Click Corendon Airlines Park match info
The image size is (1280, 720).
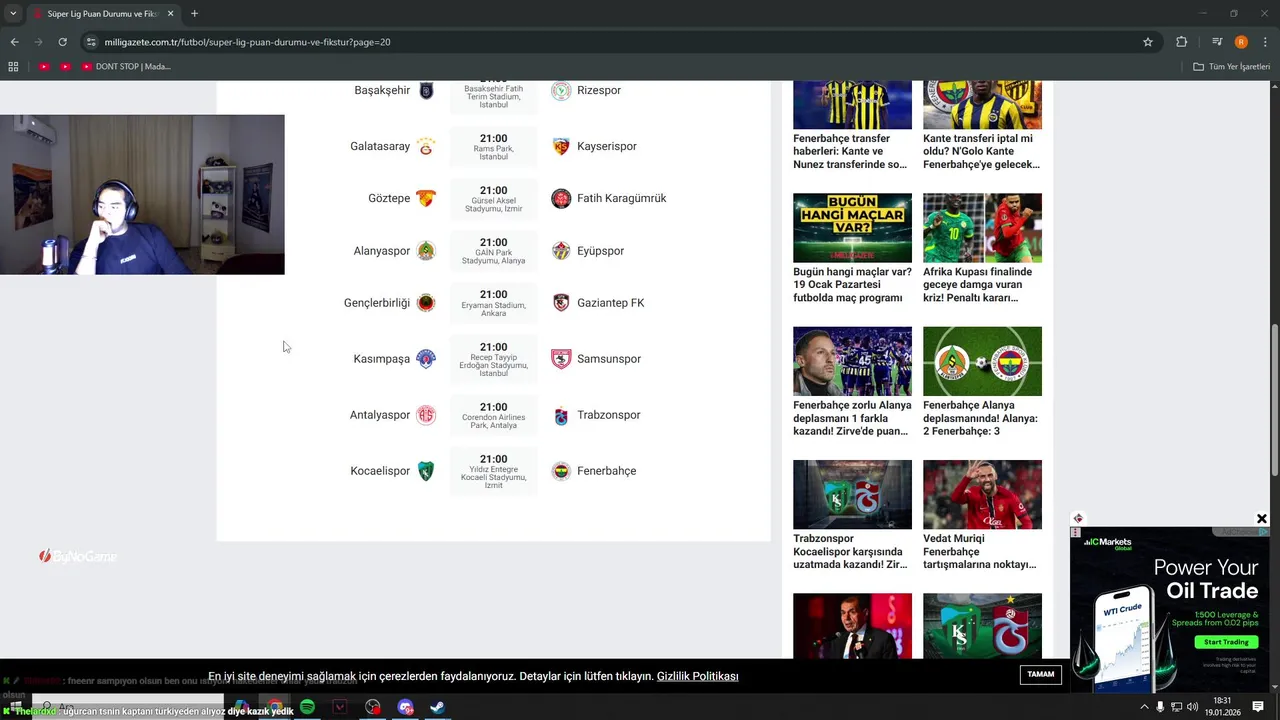pos(493,415)
